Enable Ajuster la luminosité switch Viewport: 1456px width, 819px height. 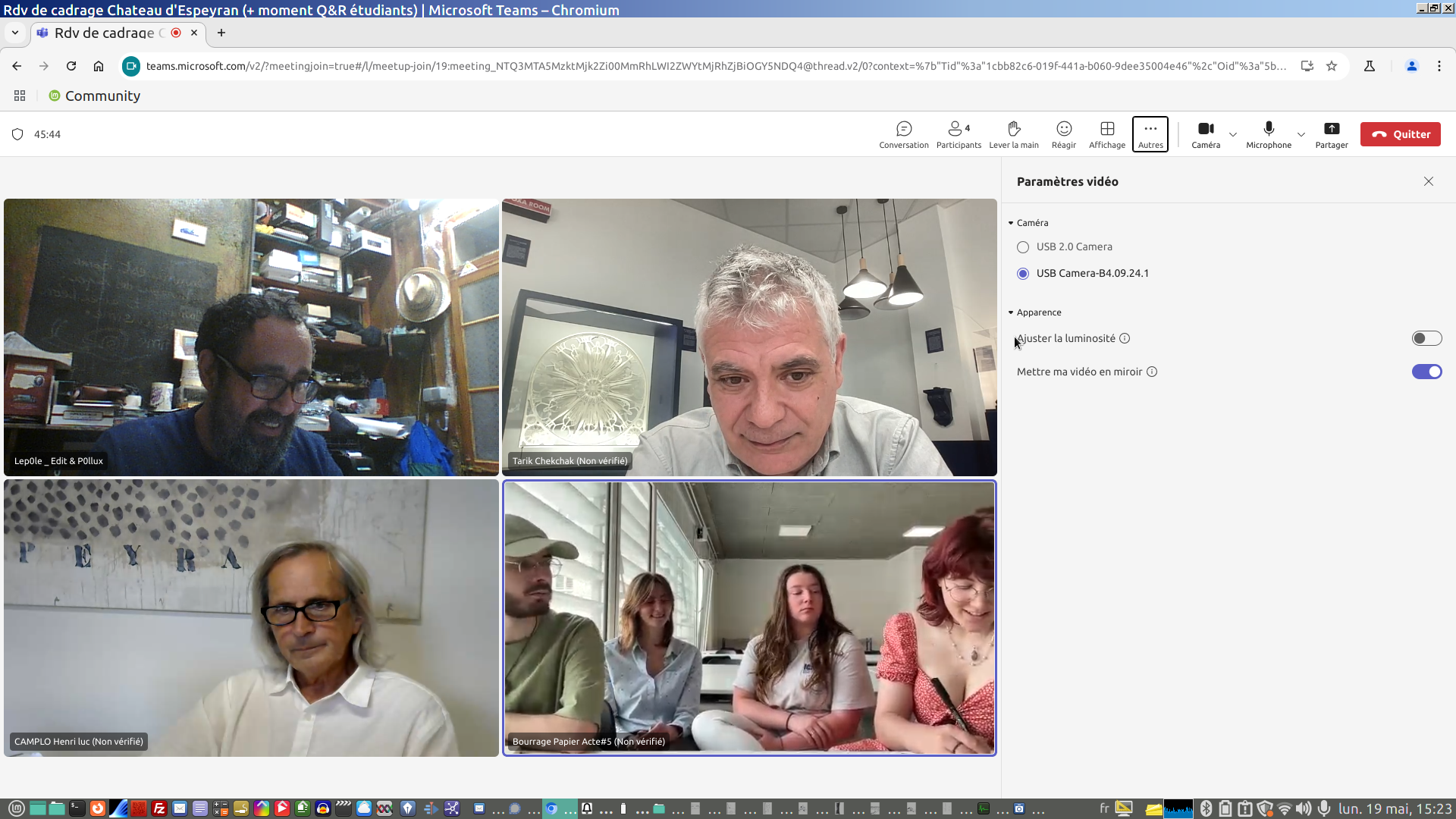1426,338
